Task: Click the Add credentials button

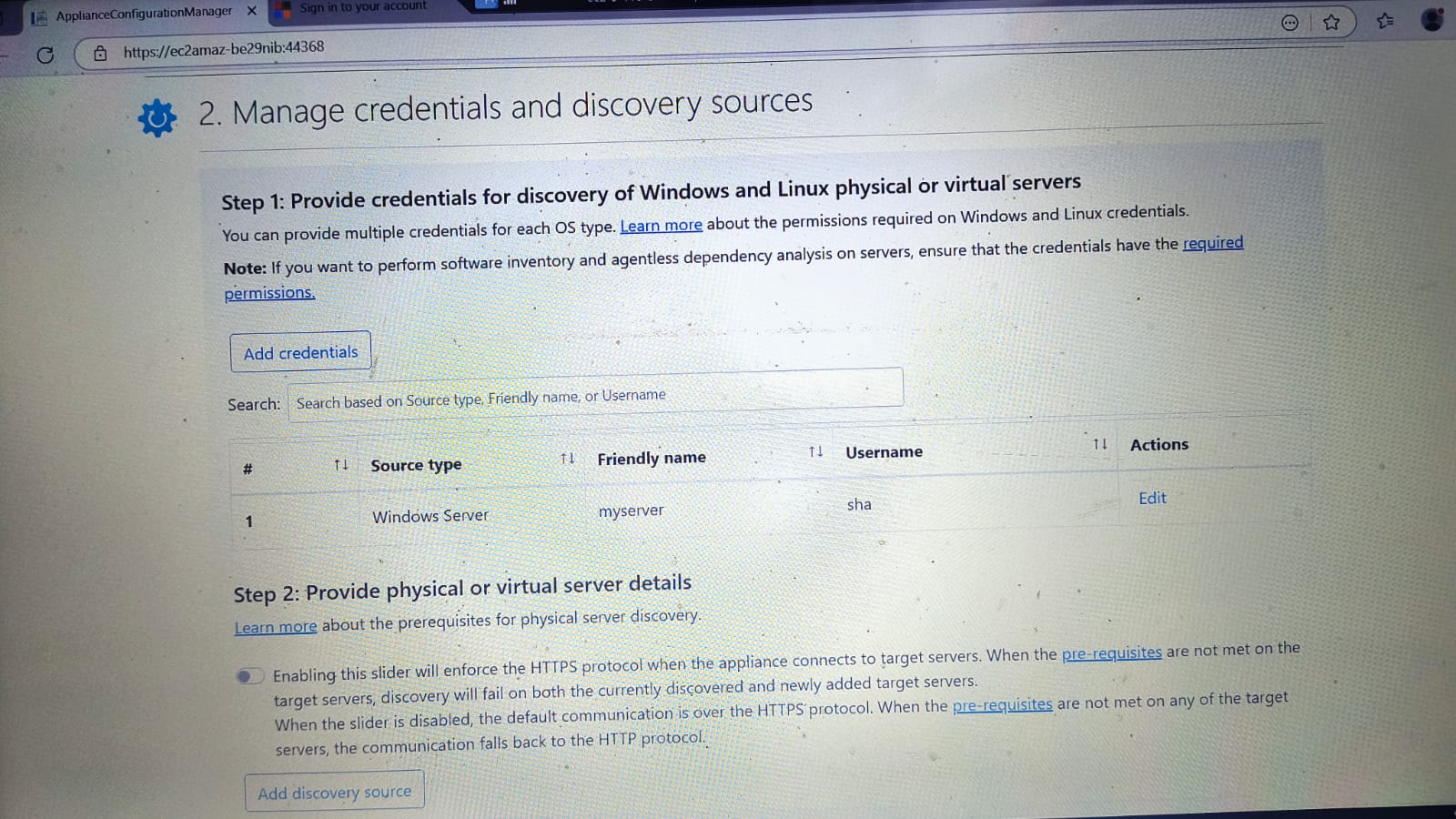Action: click(300, 352)
